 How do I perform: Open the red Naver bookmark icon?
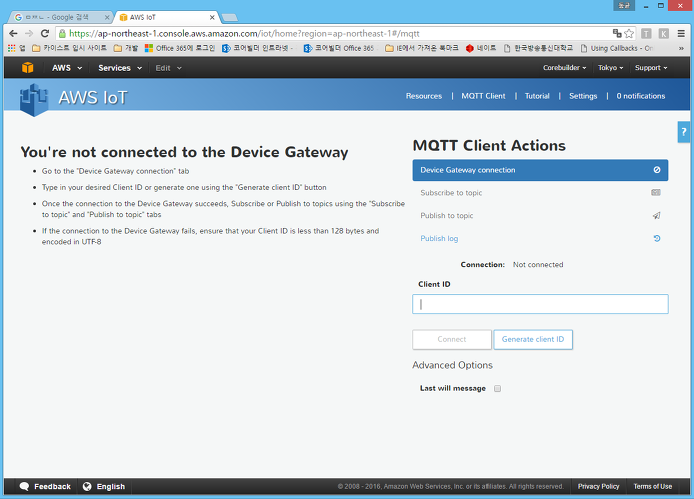click(470, 48)
